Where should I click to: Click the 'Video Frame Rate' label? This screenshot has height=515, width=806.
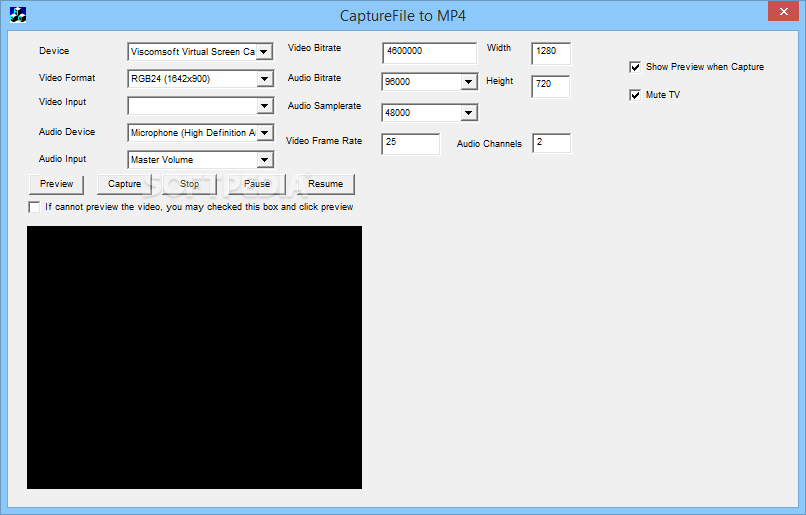tap(324, 141)
